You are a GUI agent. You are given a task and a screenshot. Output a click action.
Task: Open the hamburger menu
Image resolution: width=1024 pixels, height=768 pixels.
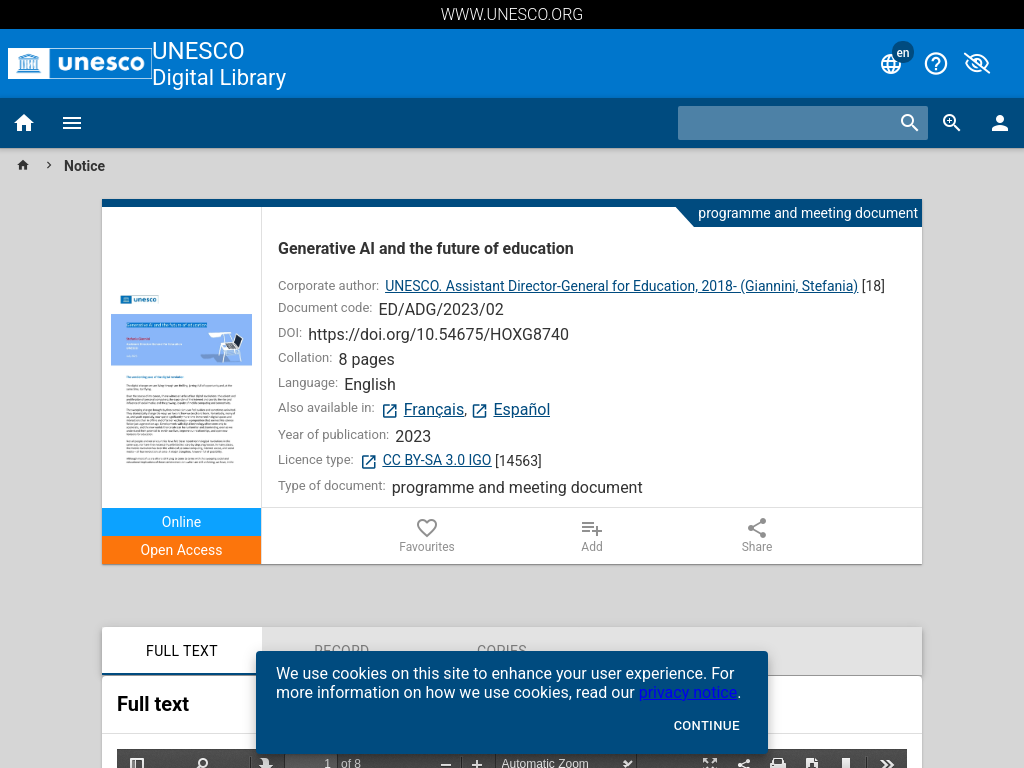pyautogui.click(x=72, y=123)
